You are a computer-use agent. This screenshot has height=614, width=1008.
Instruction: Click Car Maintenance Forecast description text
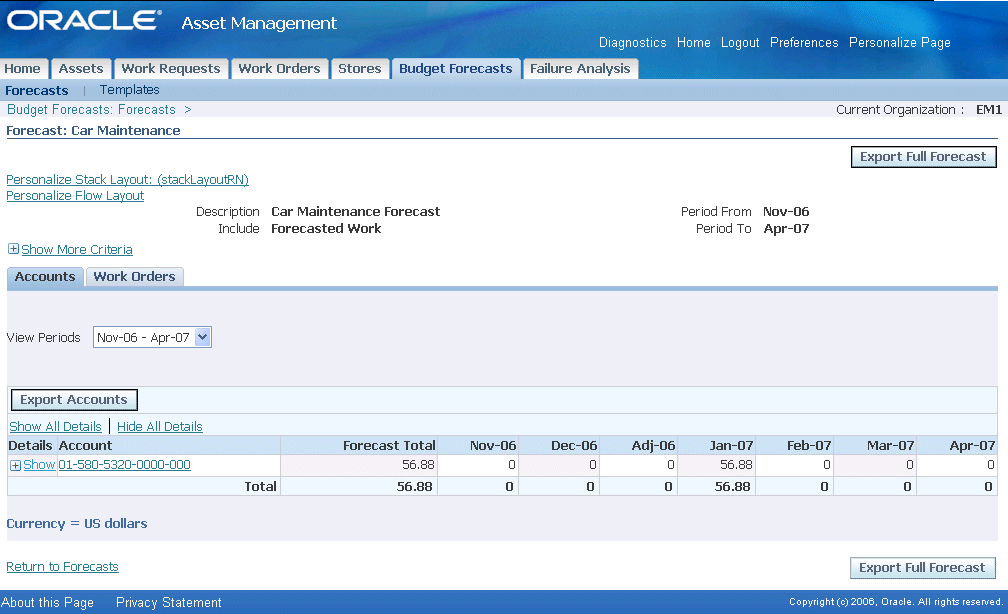tap(356, 212)
